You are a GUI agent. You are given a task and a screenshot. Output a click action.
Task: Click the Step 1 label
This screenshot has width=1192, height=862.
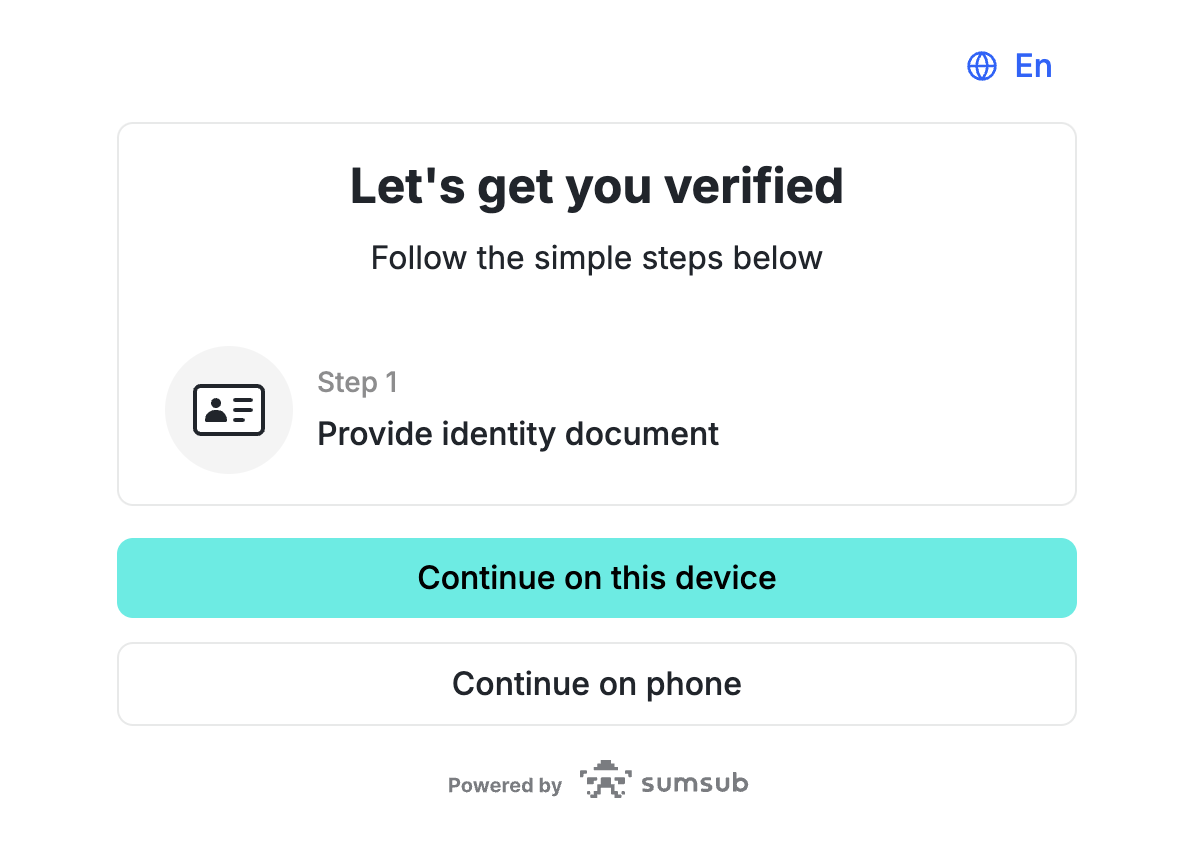(357, 382)
